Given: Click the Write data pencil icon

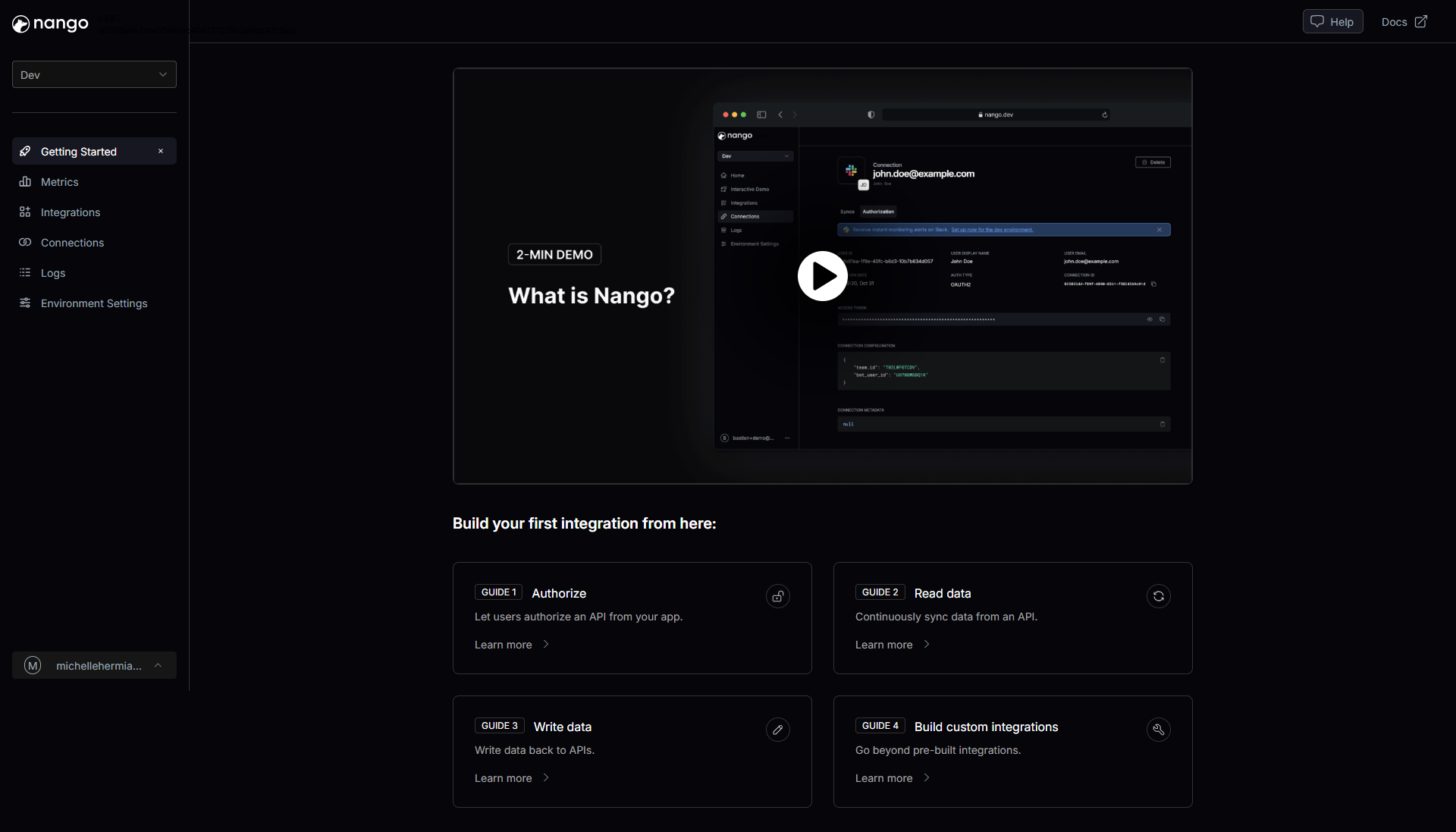Looking at the screenshot, I should (778, 730).
